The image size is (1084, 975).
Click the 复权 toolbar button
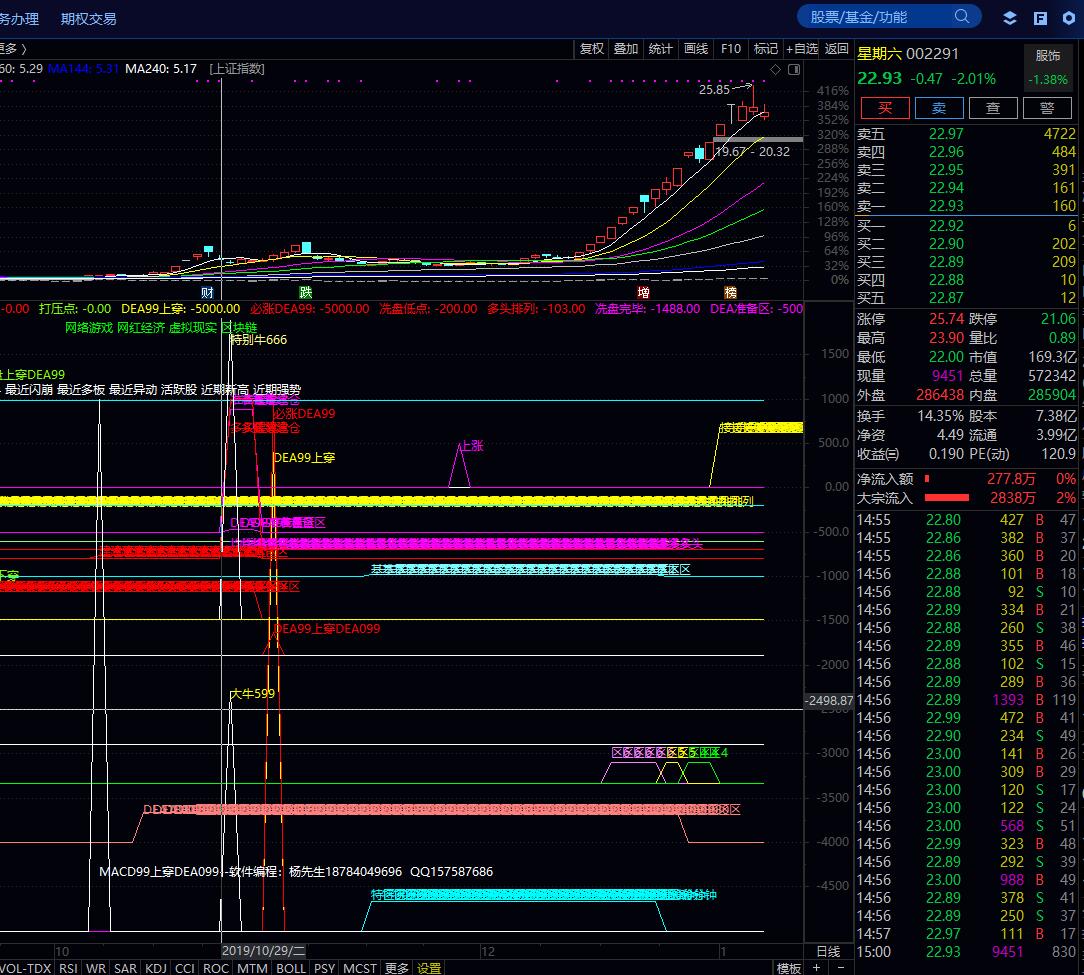591,48
